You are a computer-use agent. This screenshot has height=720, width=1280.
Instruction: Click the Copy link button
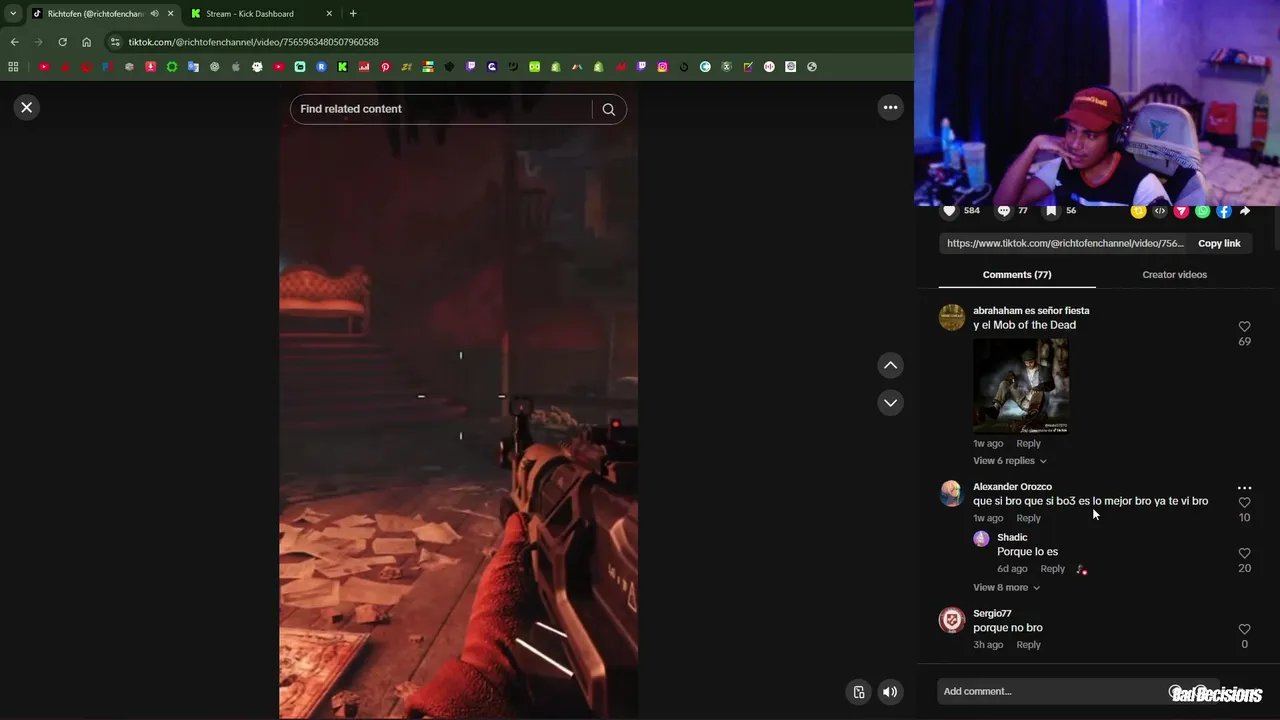pyautogui.click(x=1219, y=243)
